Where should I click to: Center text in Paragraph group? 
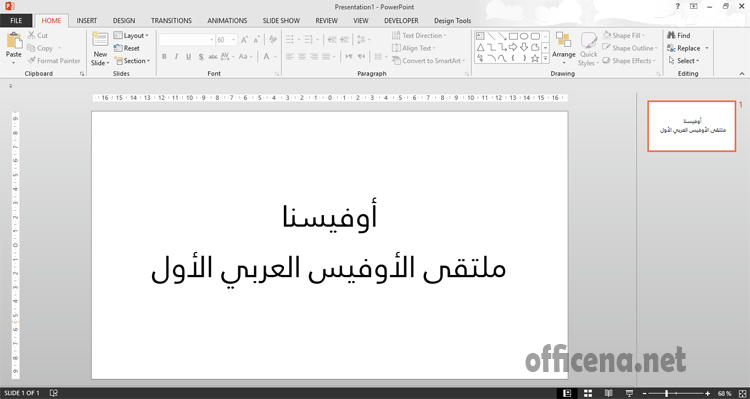(302, 56)
